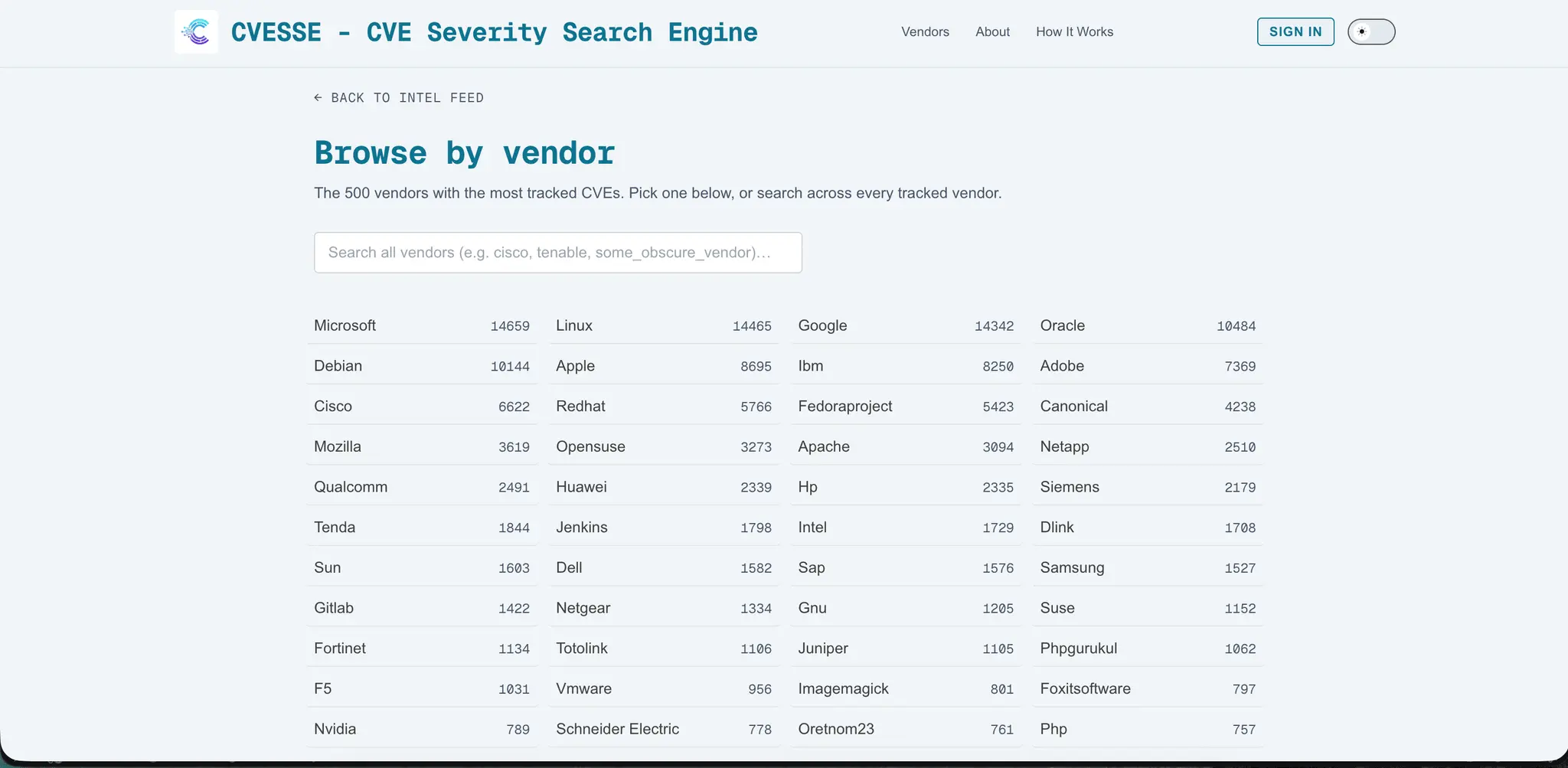
Task: Select the Netgear vendor
Action: coord(664,608)
